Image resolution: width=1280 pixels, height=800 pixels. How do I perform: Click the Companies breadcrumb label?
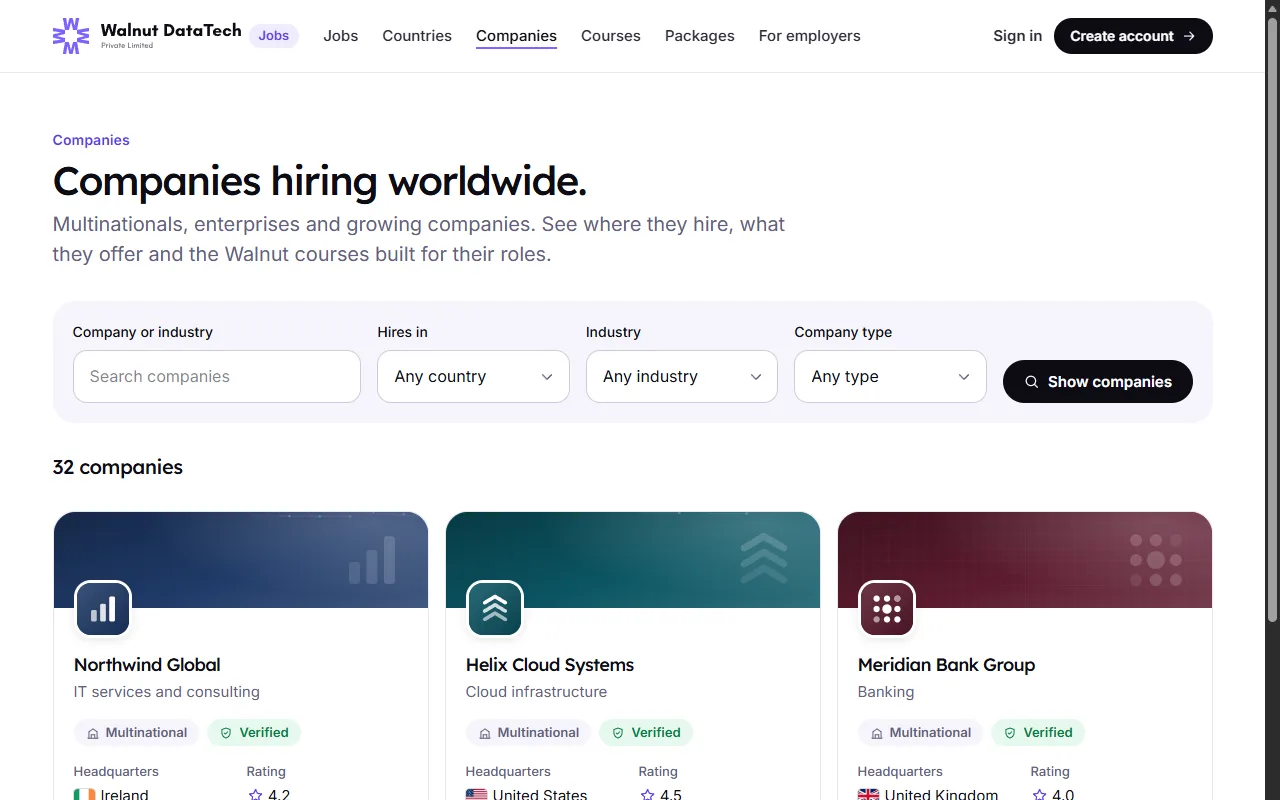(x=91, y=140)
